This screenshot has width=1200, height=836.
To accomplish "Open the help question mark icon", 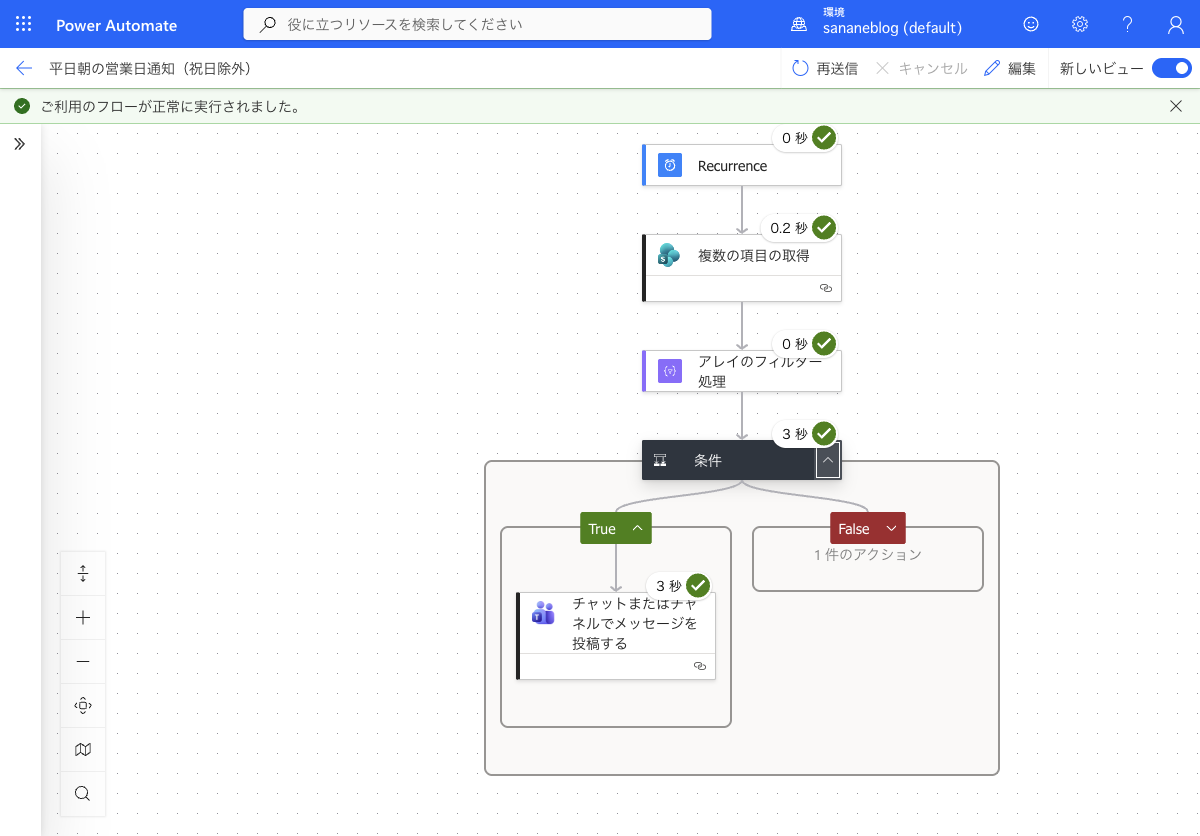I will point(1128,25).
